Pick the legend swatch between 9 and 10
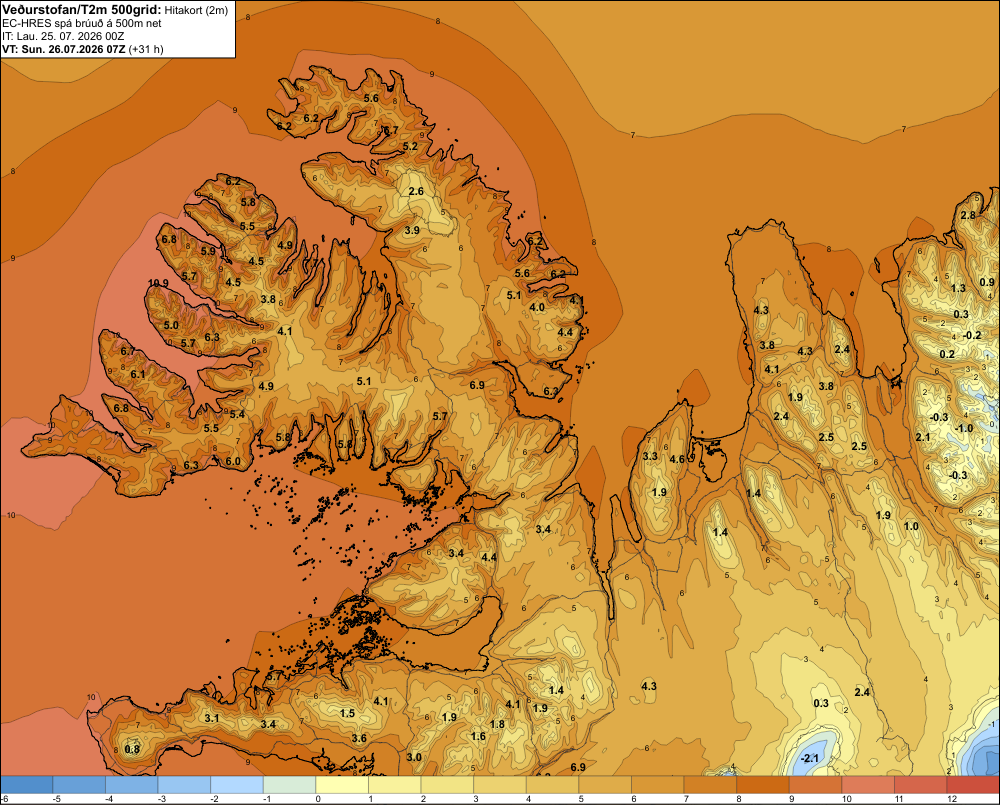Image resolution: width=1000 pixels, height=805 pixels. (816, 785)
